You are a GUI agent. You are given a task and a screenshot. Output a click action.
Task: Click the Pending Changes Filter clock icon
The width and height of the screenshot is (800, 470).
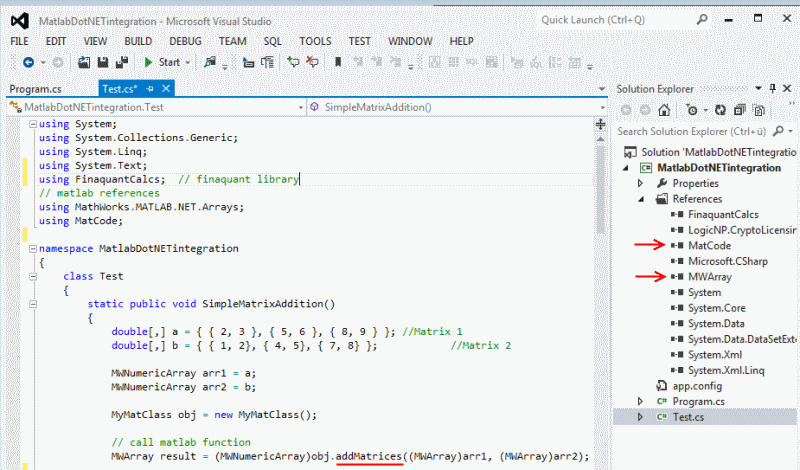coord(692,110)
